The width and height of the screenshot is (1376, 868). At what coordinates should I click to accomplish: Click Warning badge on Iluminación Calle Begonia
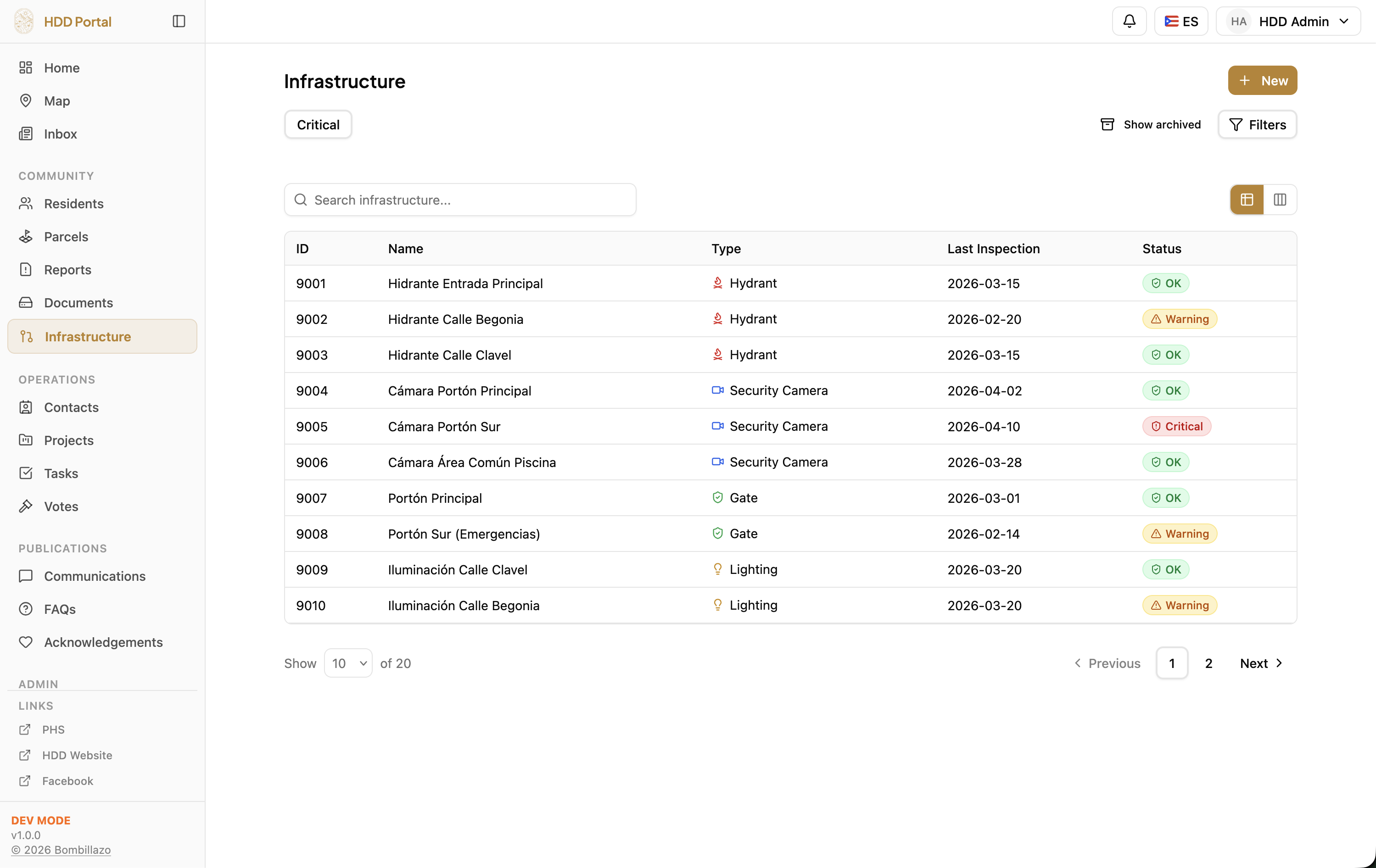(x=1180, y=605)
